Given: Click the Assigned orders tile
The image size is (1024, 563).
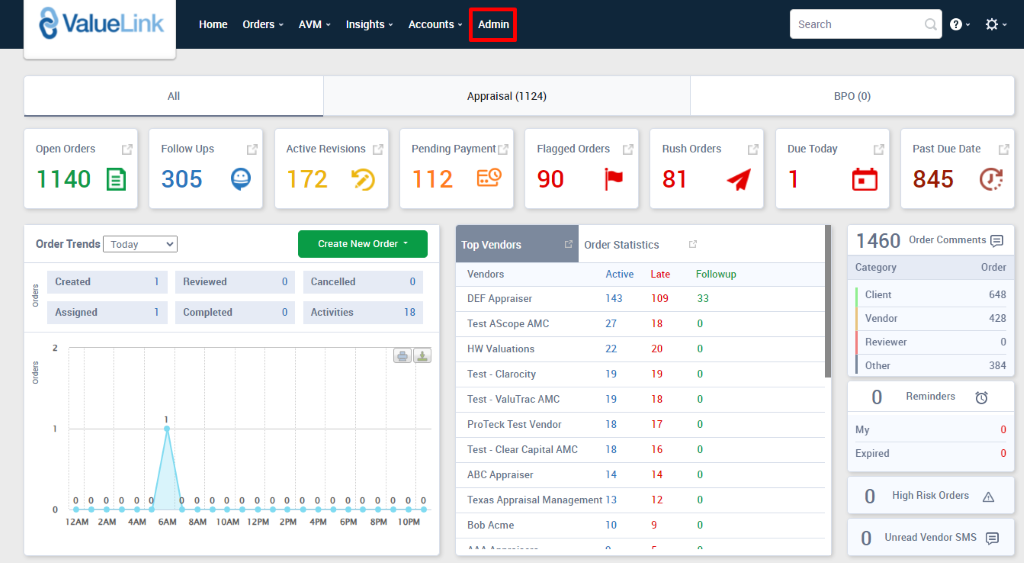Looking at the screenshot, I should click(x=107, y=312).
